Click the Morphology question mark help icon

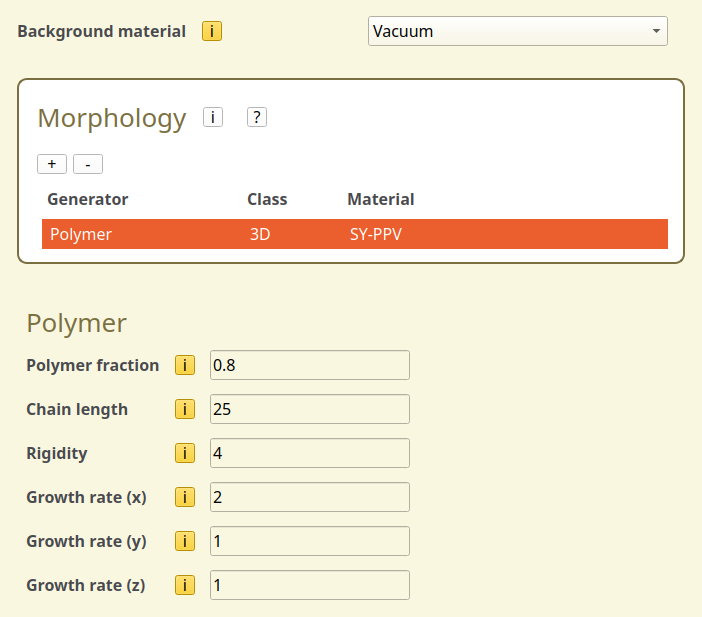[257, 118]
